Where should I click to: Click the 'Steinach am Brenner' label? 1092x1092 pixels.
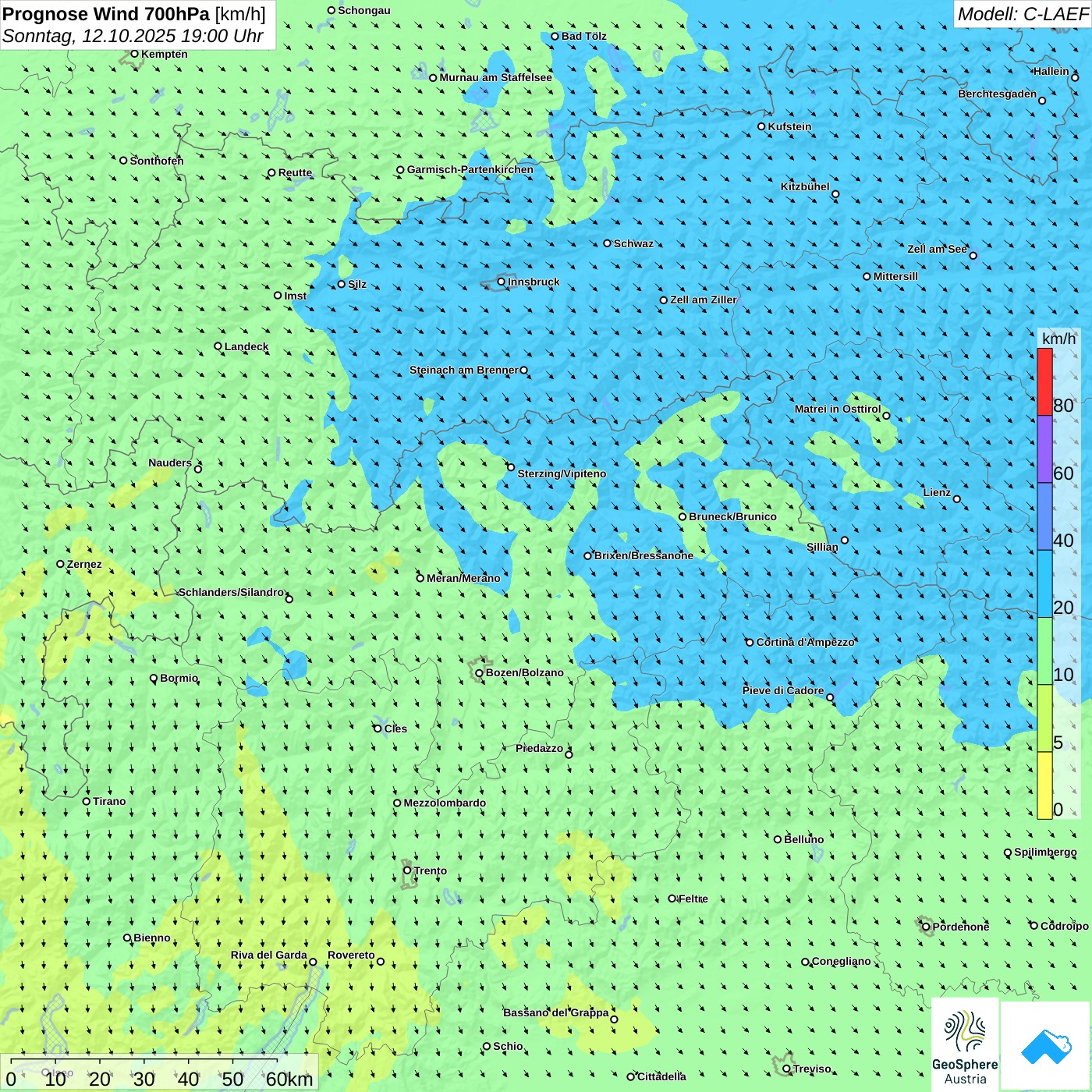pos(464,370)
